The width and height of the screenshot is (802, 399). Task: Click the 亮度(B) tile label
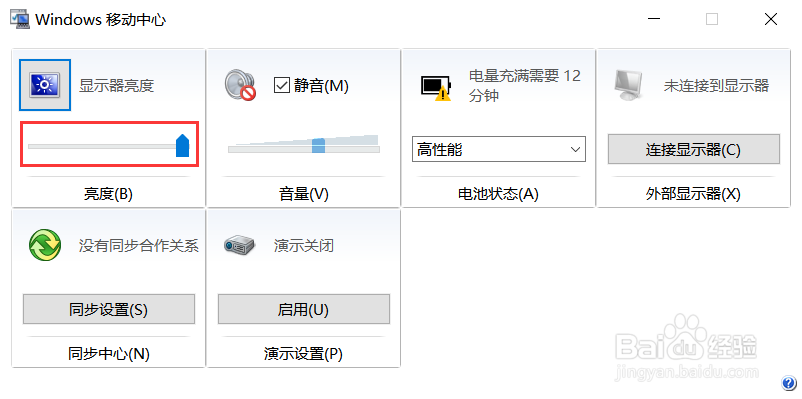coord(108,194)
